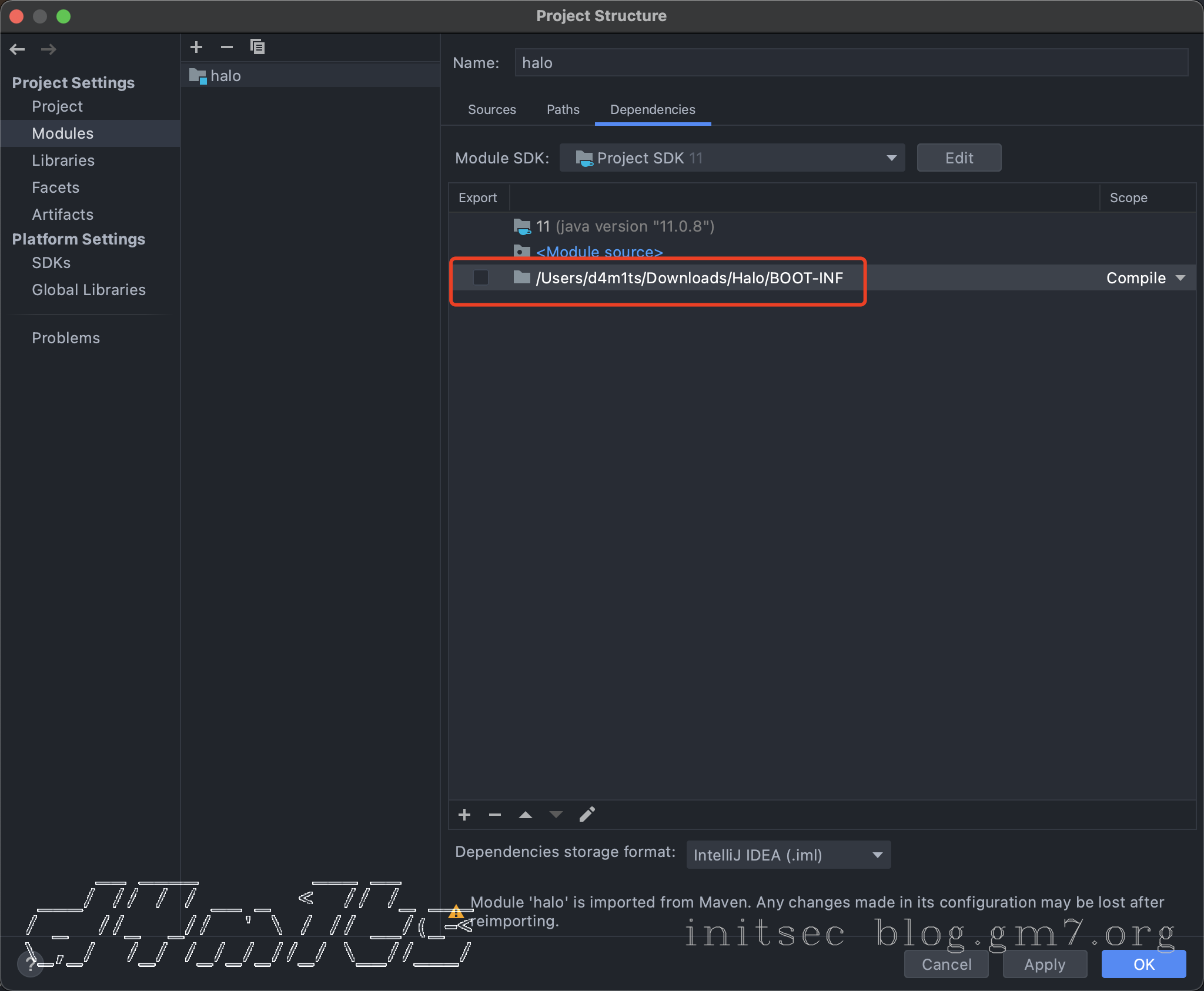Click the help question mark icon
The width and height of the screenshot is (1204, 991).
point(30,964)
